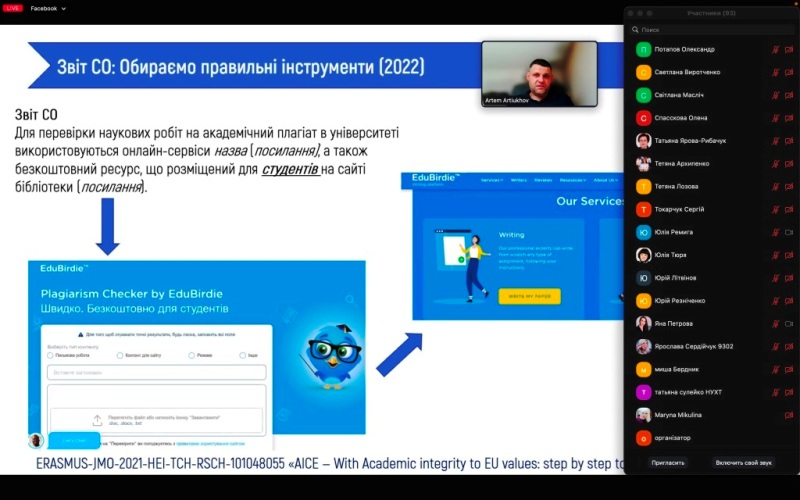
Task: Click muted microphone icon for Токарчук Сергій
Action: pyautogui.click(x=775, y=209)
